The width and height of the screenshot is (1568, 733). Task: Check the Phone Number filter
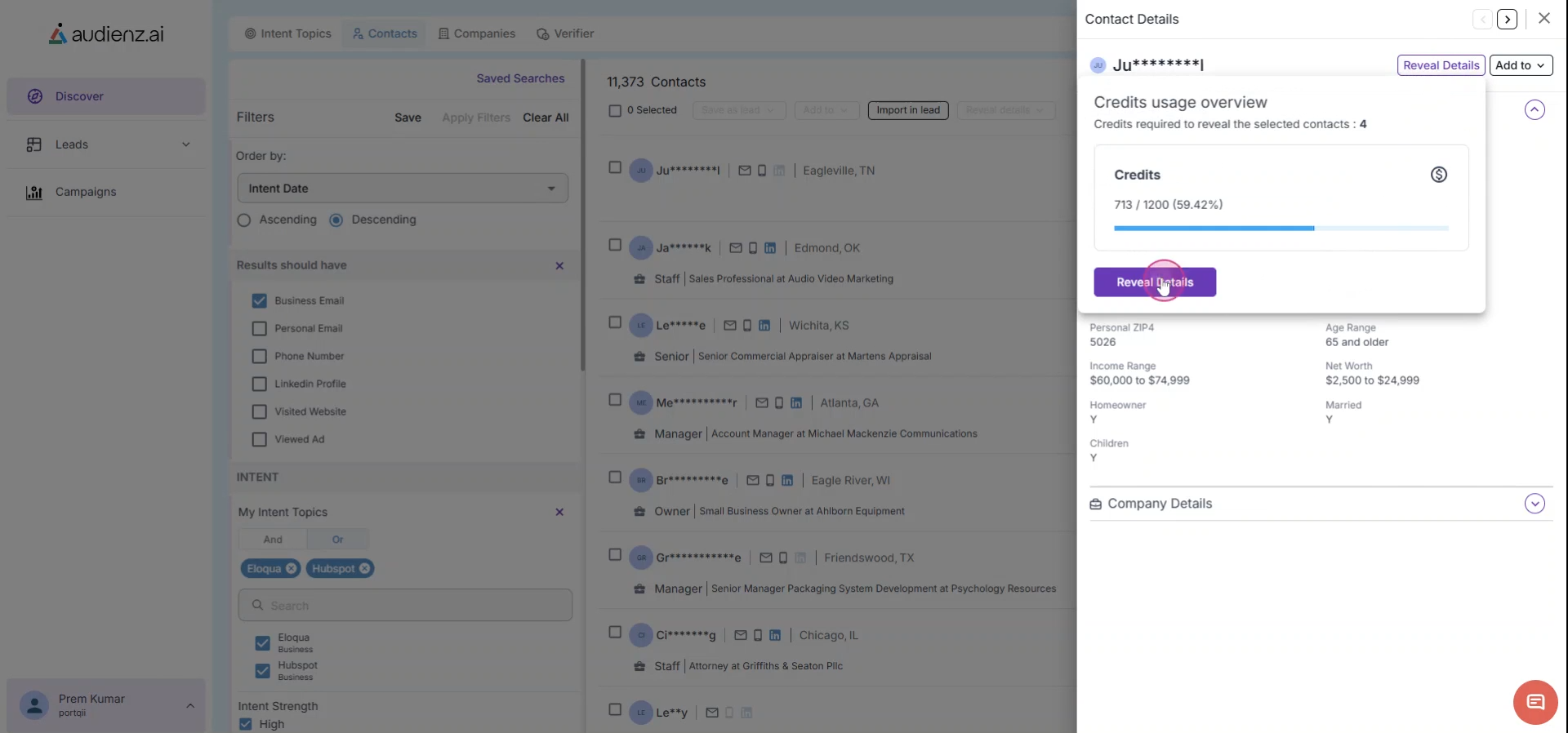click(260, 357)
